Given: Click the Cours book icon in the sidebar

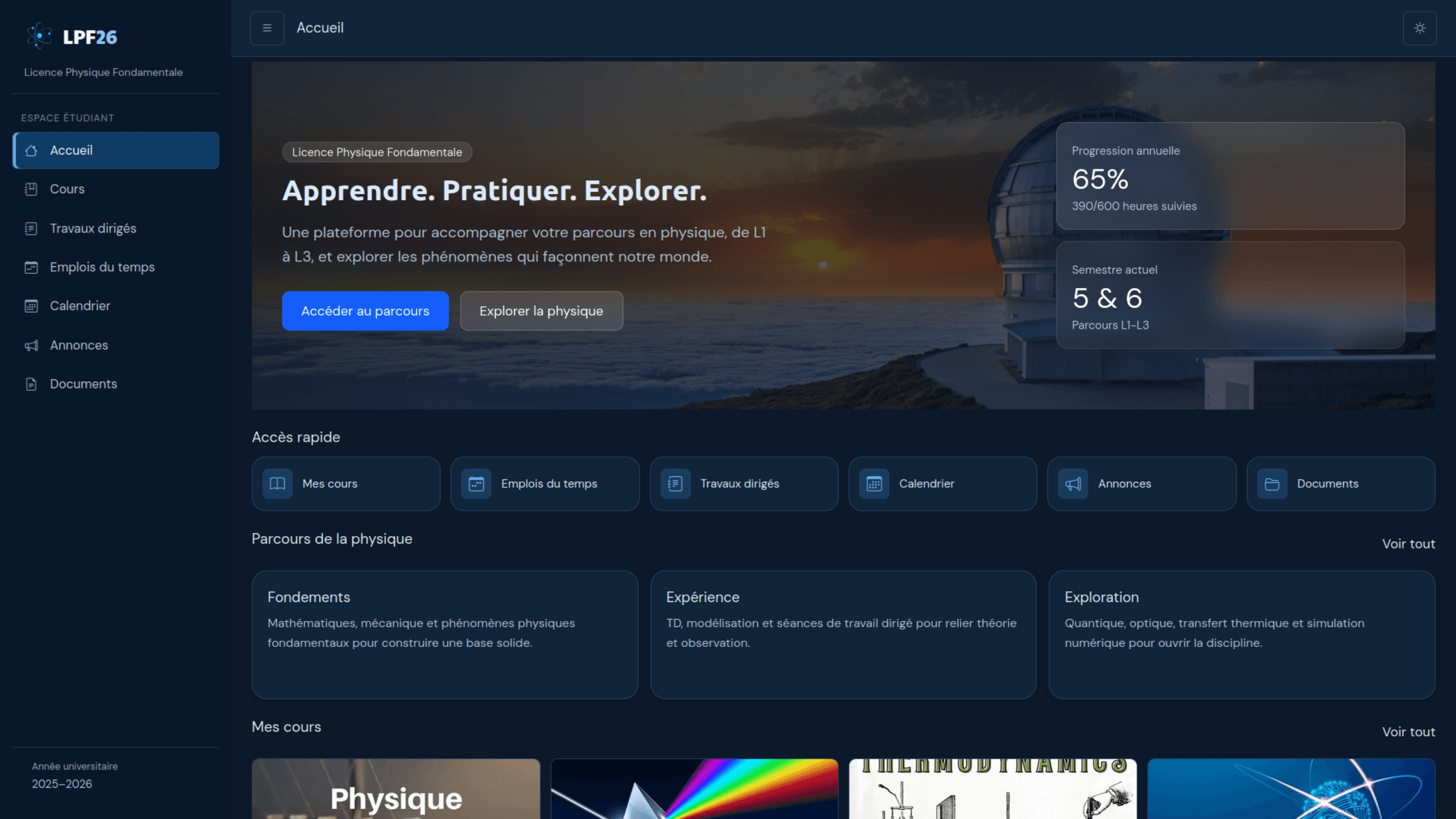Looking at the screenshot, I should click(x=32, y=190).
